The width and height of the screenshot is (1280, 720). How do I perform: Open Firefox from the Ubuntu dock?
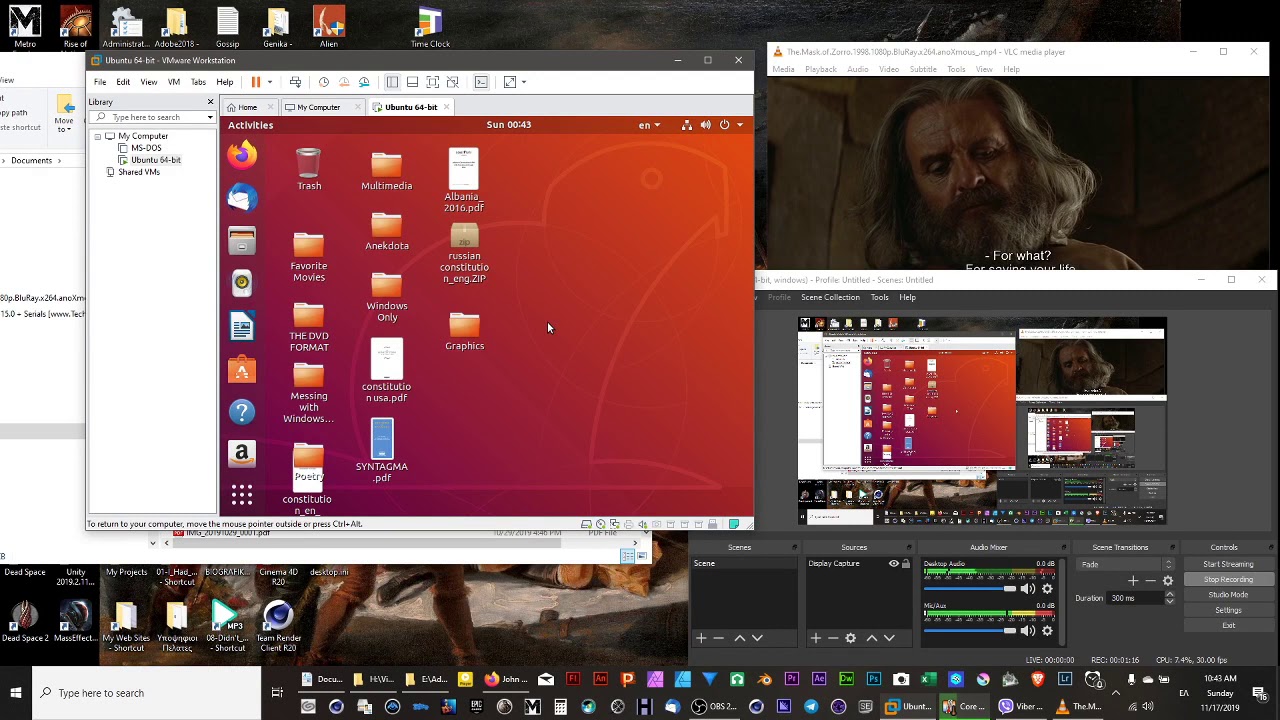[241, 155]
